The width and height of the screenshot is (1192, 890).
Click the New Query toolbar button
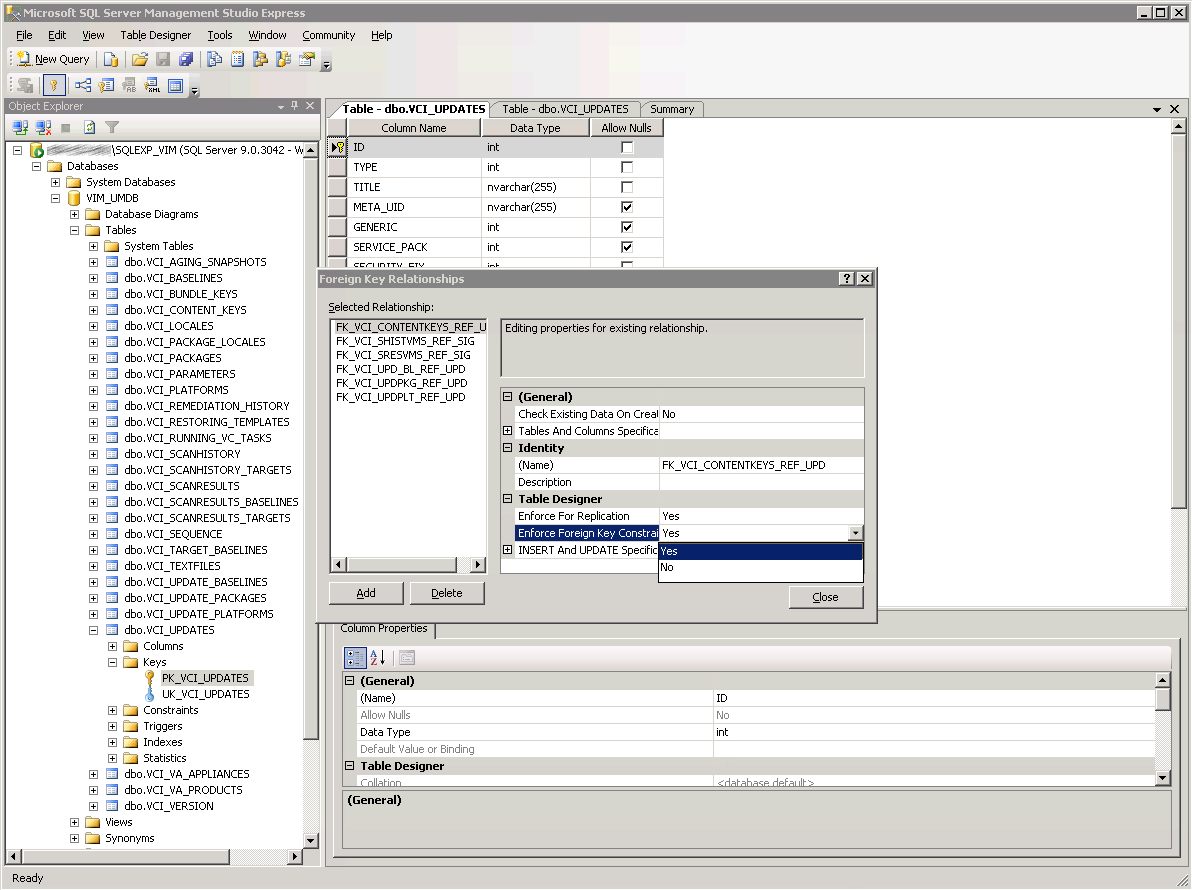tap(52, 59)
